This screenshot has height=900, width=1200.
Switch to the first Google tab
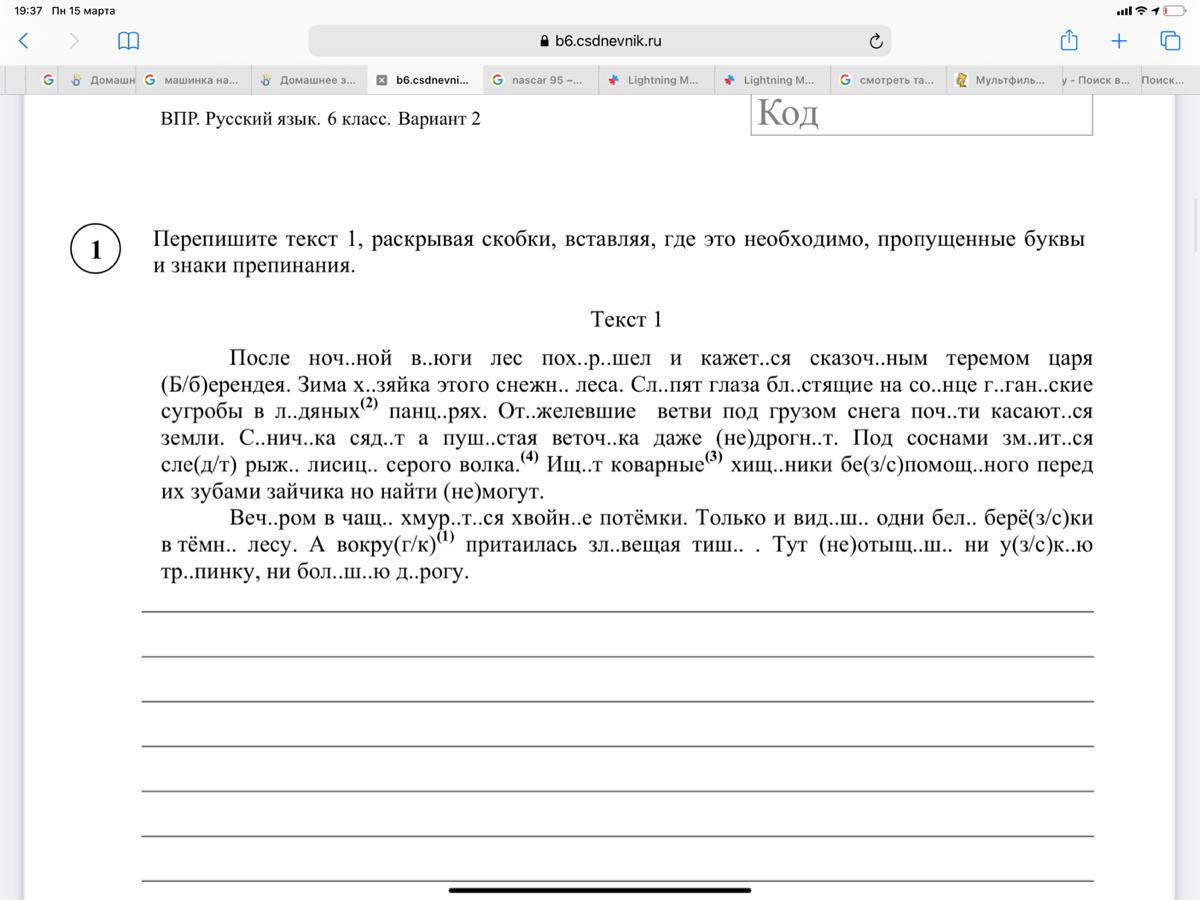(x=47, y=80)
